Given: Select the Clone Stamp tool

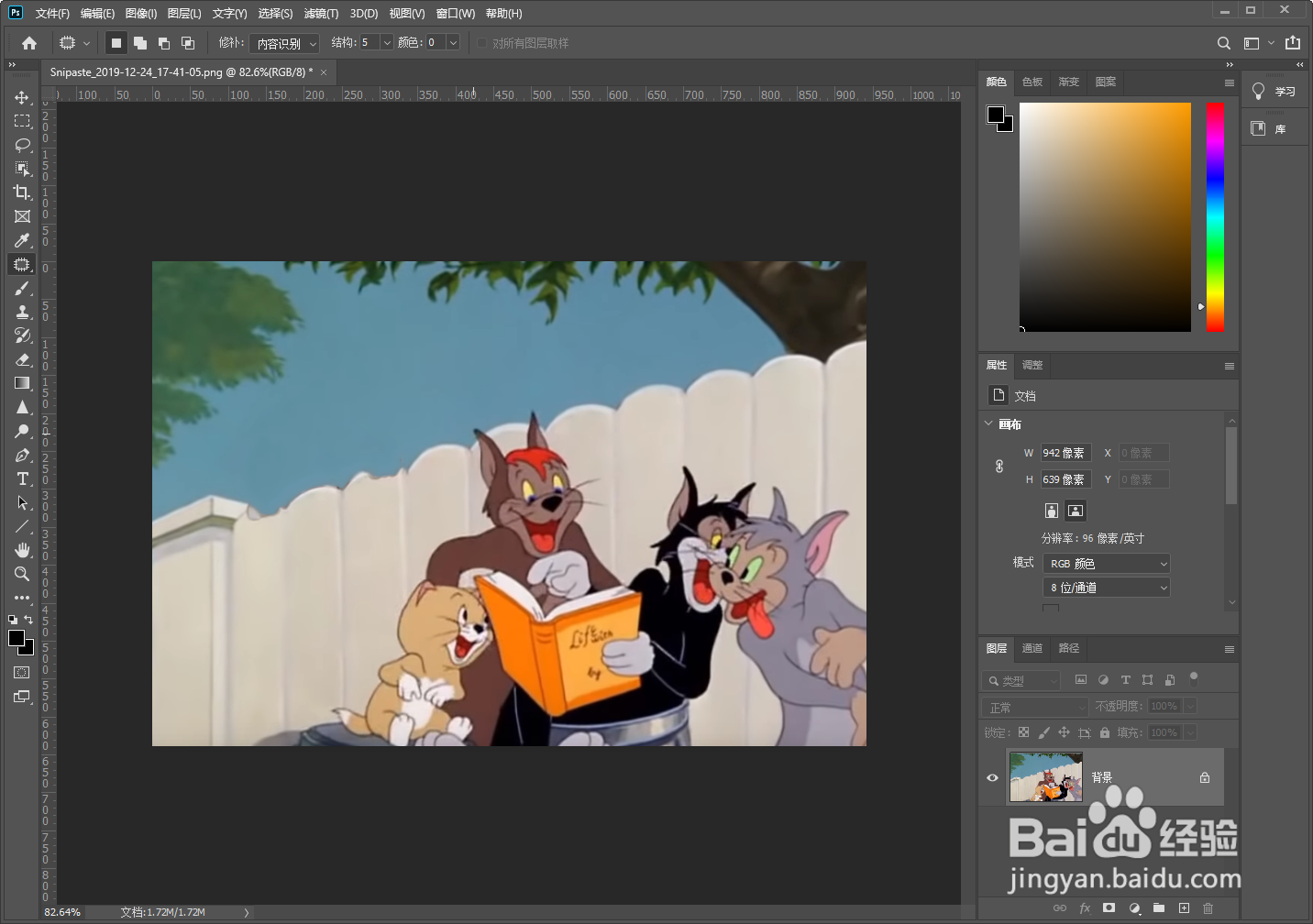Looking at the screenshot, I should [22, 312].
